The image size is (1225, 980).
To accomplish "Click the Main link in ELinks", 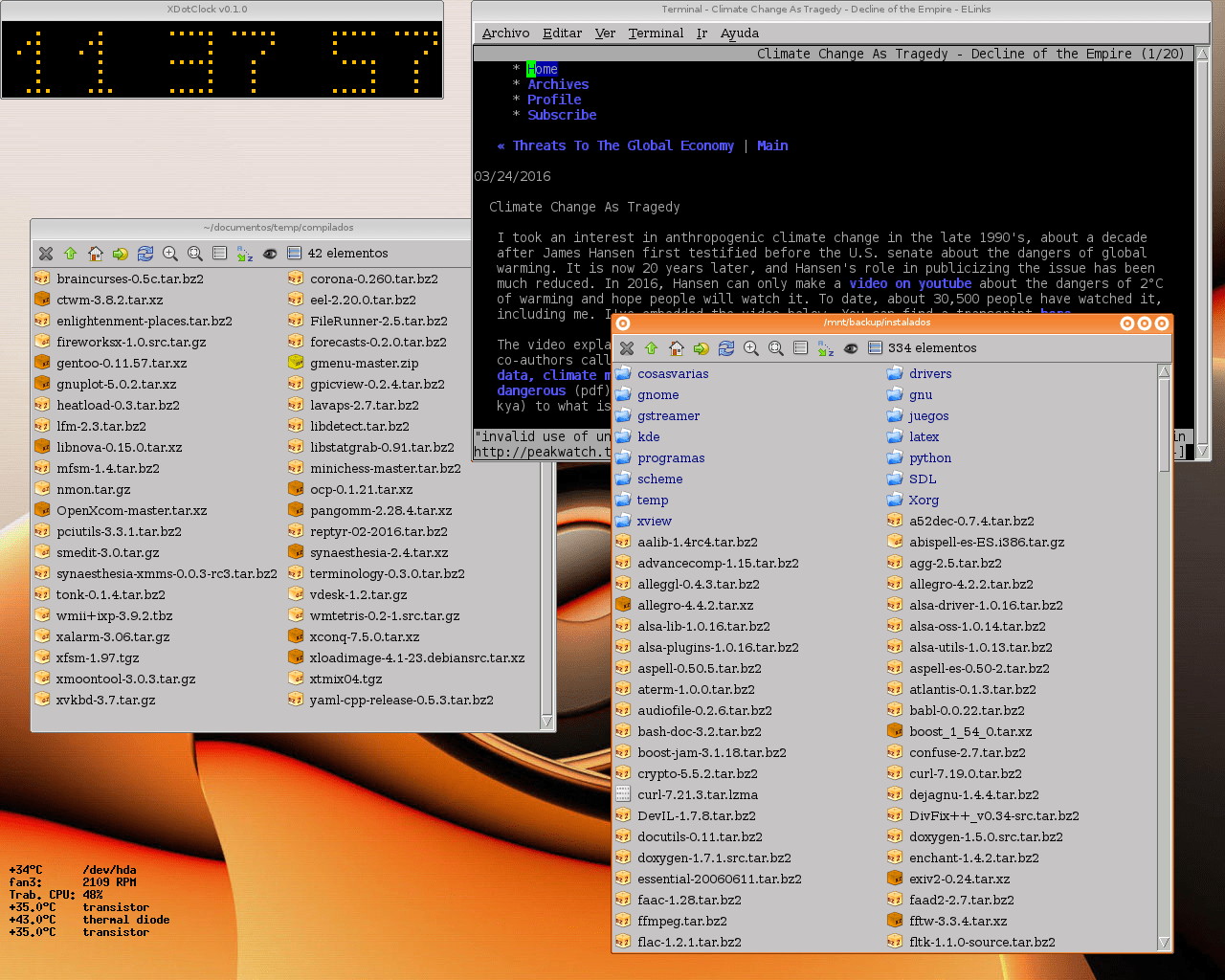I will 772,145.
